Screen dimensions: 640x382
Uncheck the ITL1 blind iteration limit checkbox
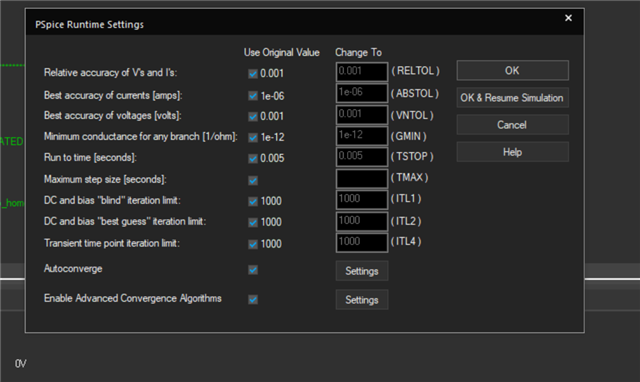click(x=253, y=201)
